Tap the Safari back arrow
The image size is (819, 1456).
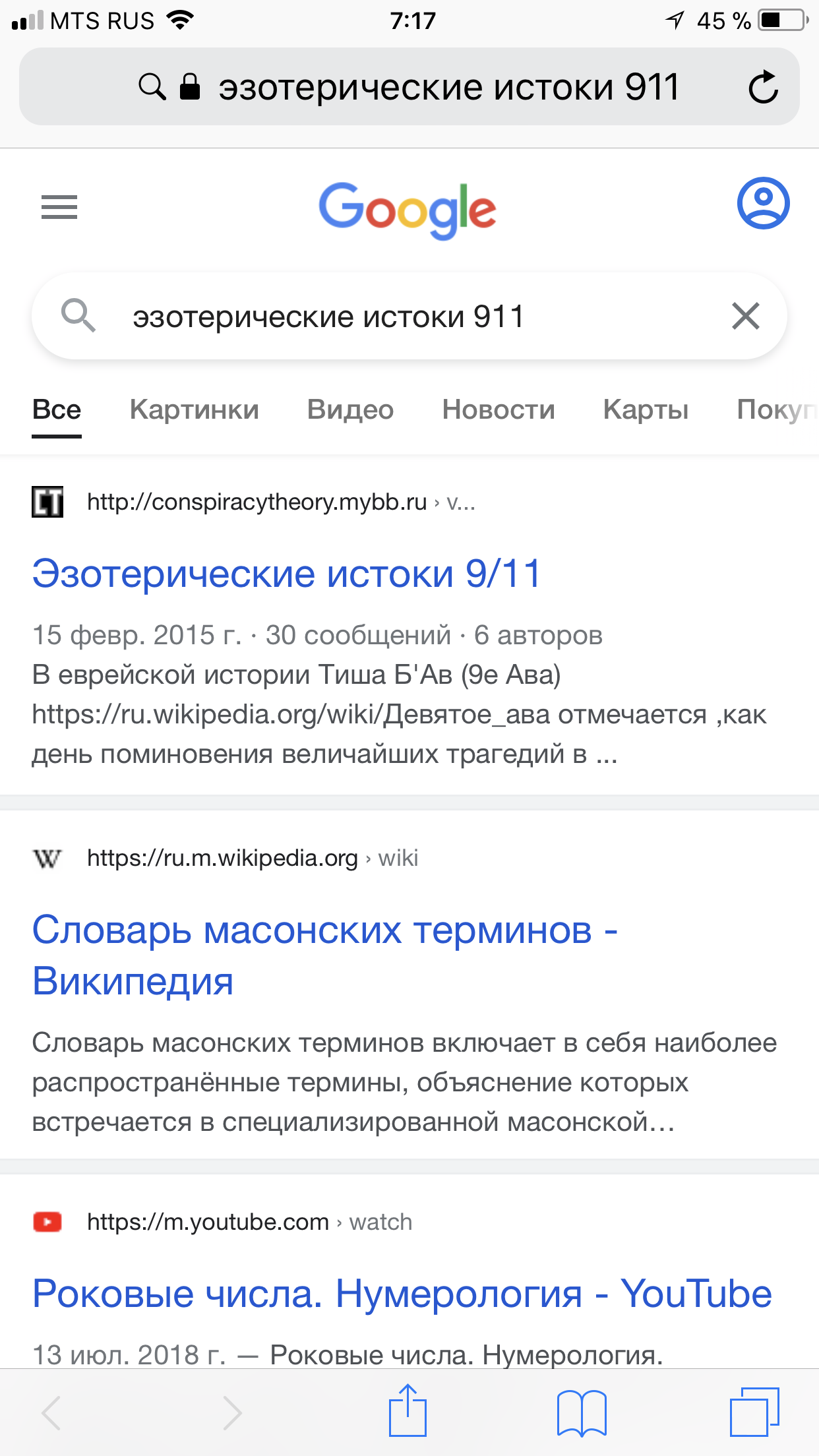[51, 1412]
